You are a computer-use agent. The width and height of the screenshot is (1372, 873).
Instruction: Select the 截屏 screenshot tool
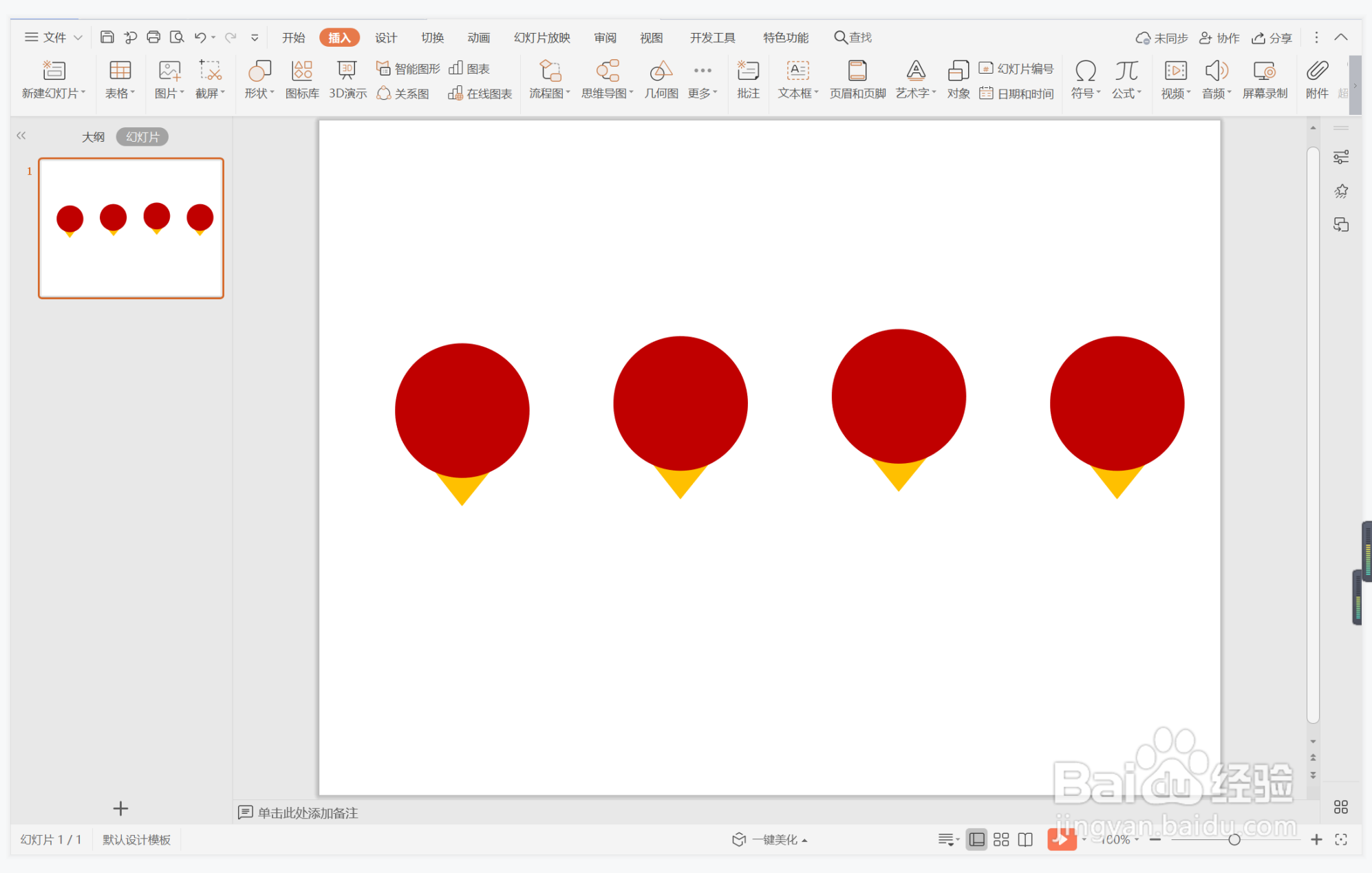pyautogui.click(x=210, y=80)
